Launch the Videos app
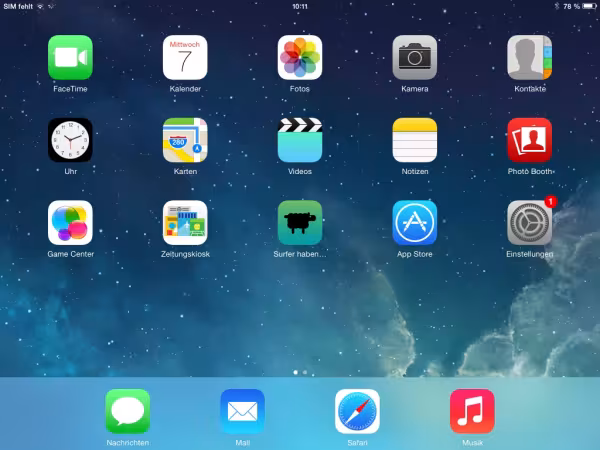The width and height of the screenshot is (600, 450). click(x=300, y=140)
